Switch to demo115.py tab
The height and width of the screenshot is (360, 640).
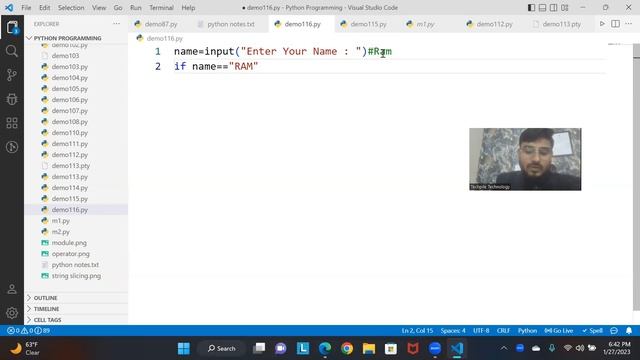(368, 24)
